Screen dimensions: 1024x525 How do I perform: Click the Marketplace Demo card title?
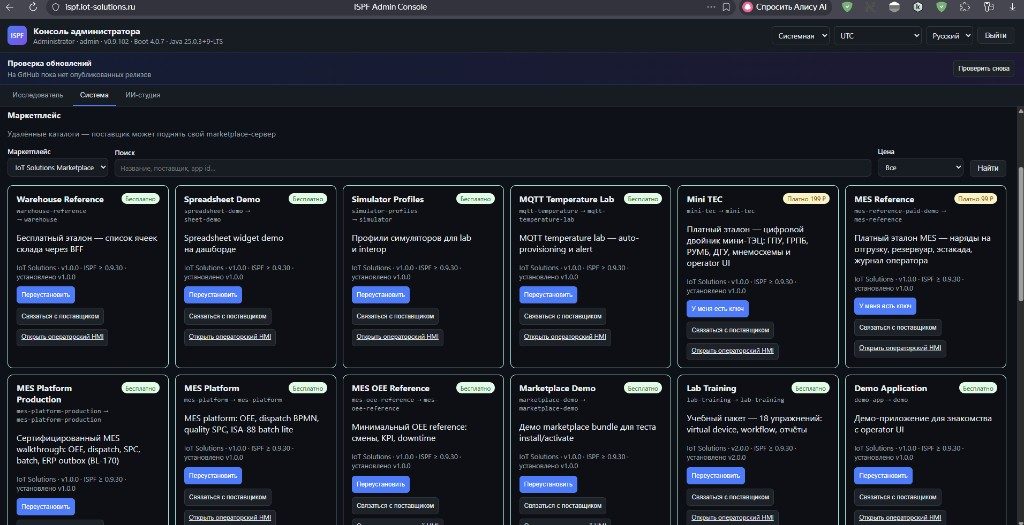click(558, 388)
